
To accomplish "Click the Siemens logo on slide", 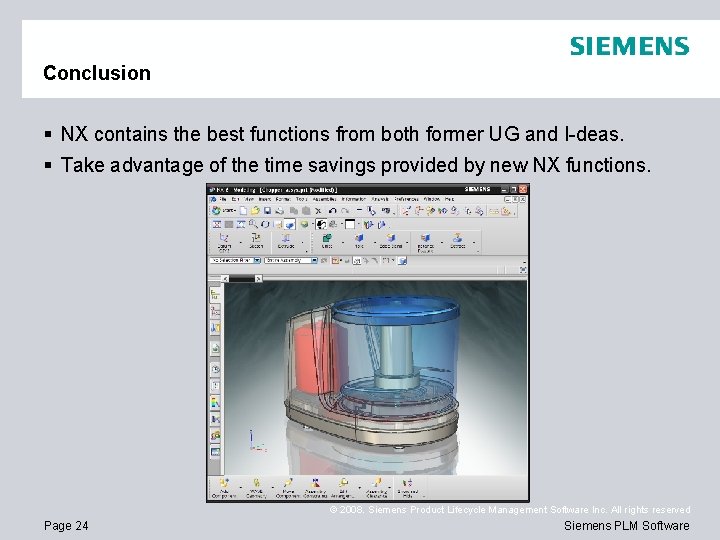I will point(630,46).
